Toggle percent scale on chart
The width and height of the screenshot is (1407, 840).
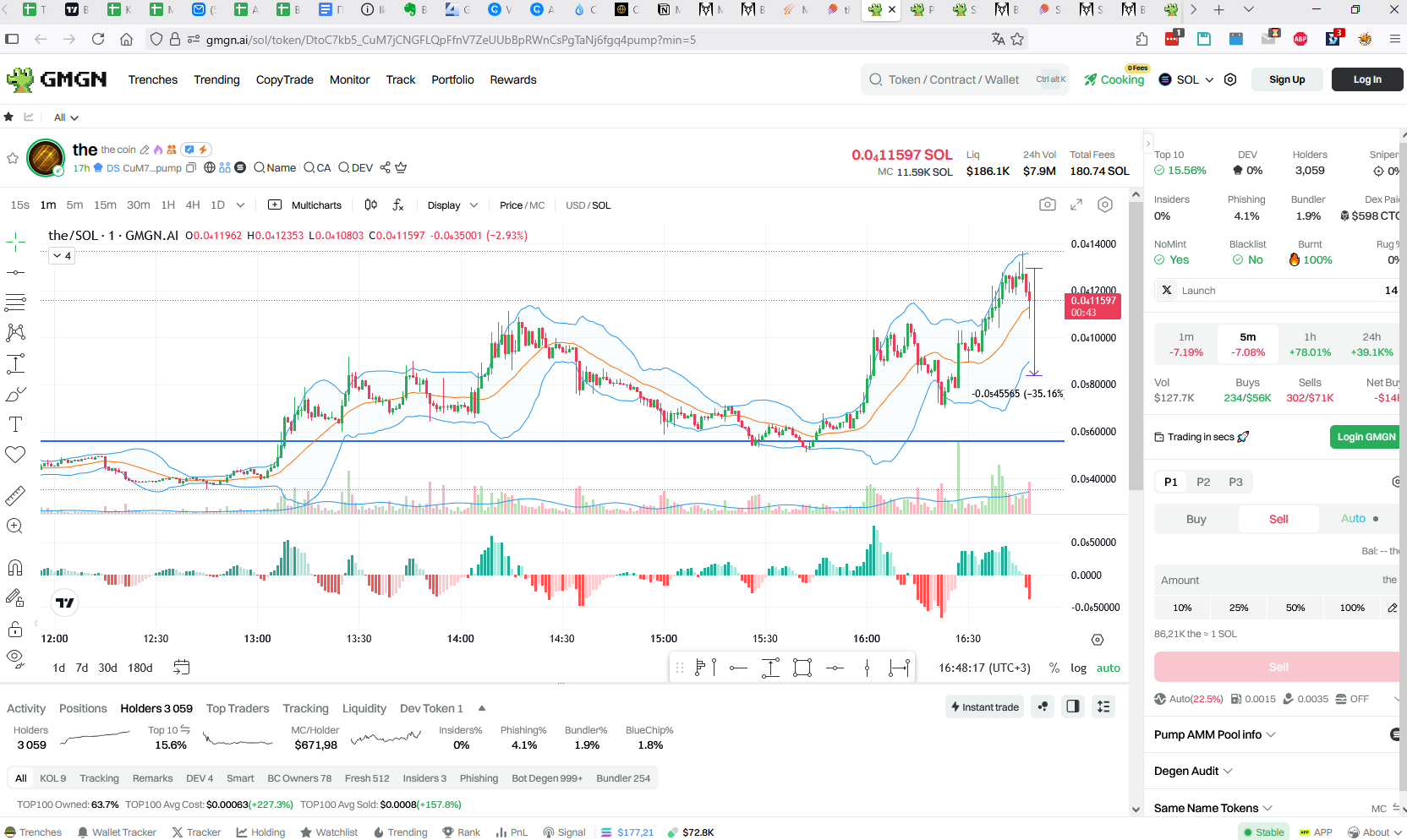pos(1054,668)
